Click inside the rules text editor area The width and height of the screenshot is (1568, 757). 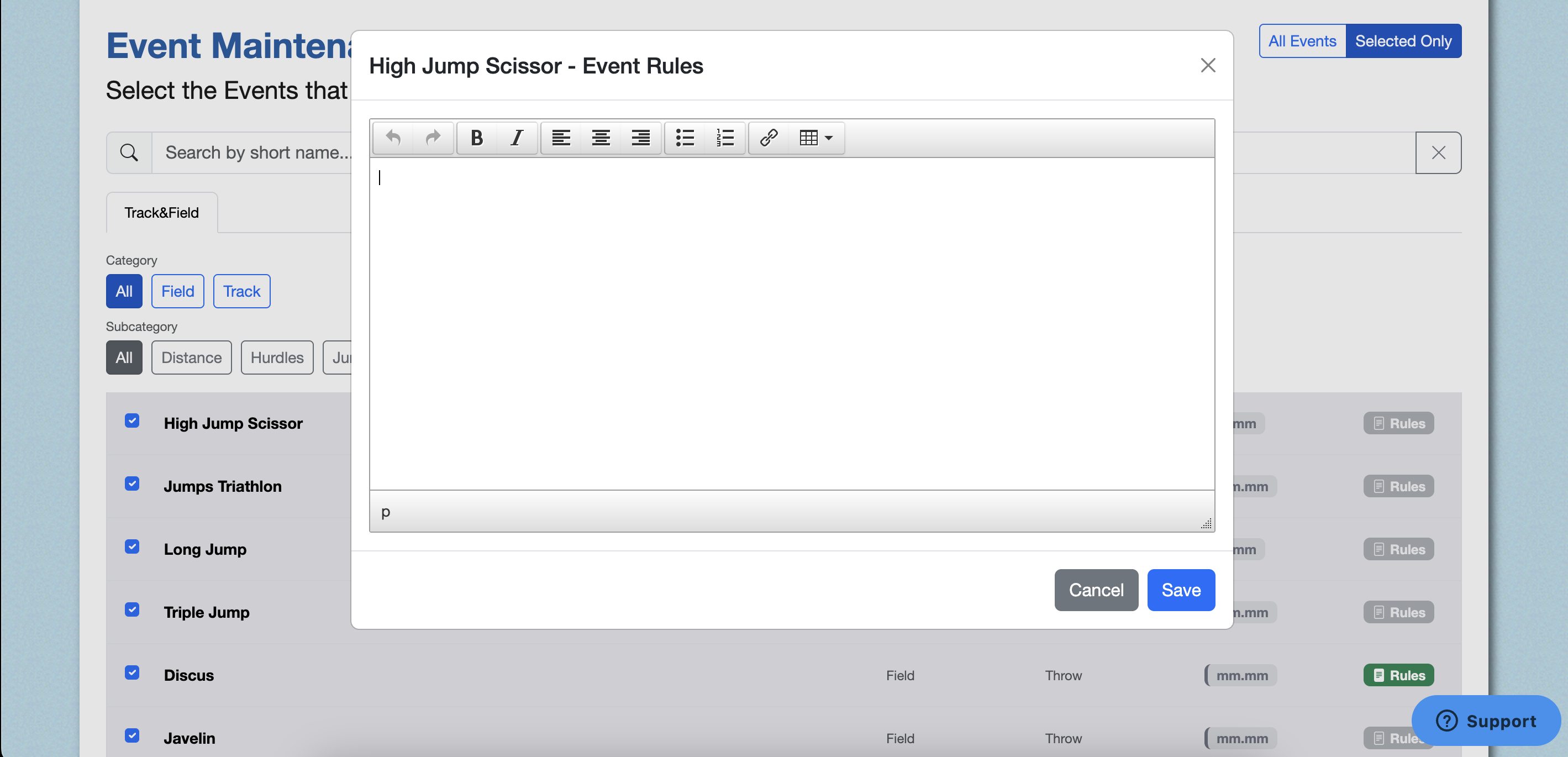coord(792,324)
